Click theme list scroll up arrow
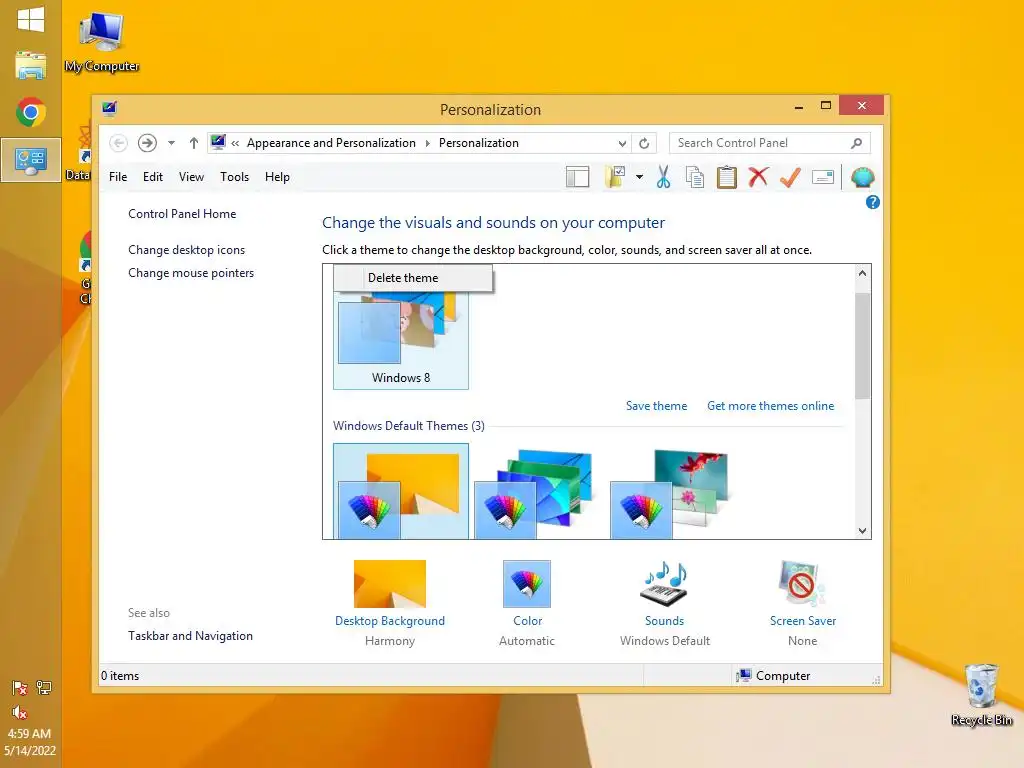Image resolution: width=1024 pixels, height=768 pixels. [x=863, y=273]
